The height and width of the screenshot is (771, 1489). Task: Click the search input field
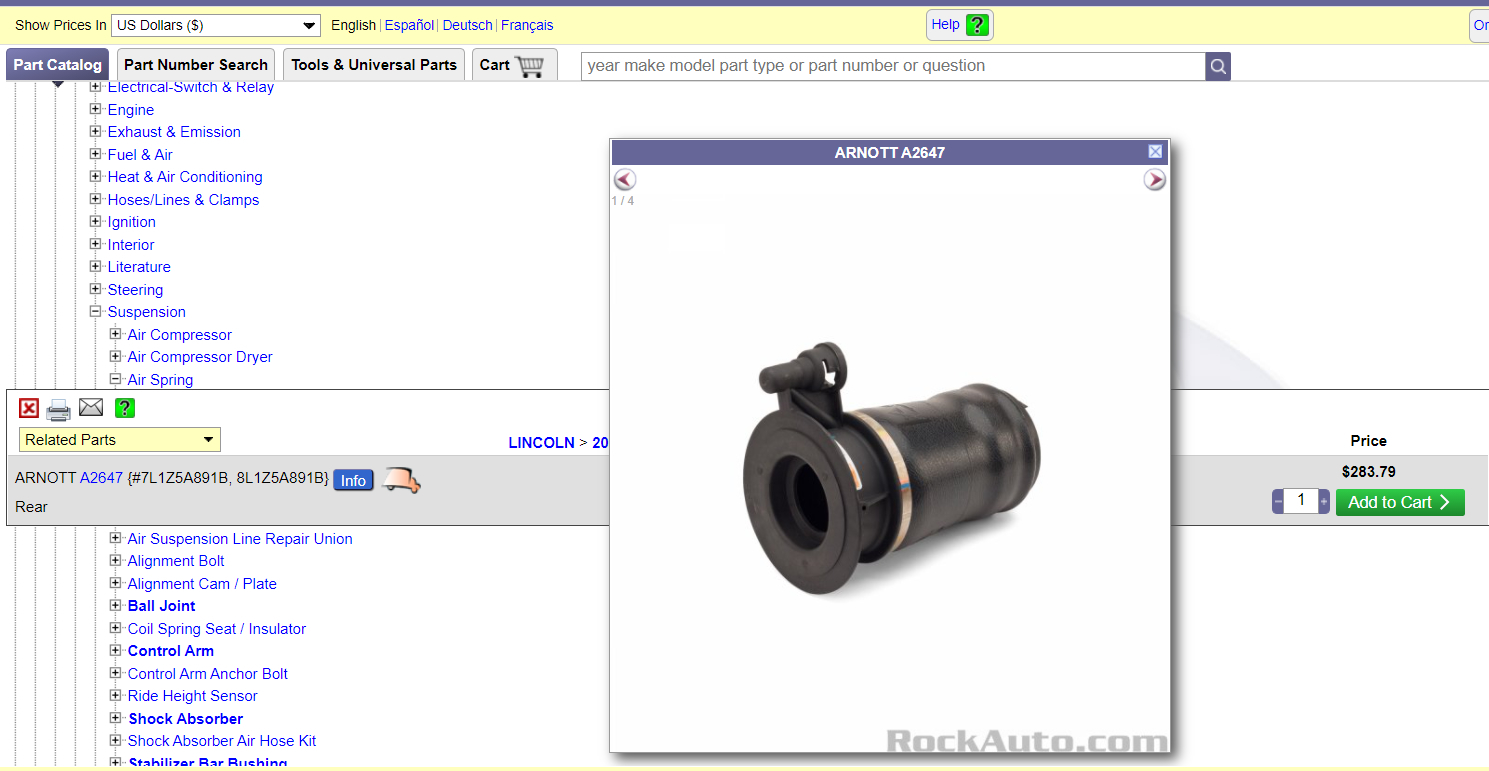pos(893,66)
